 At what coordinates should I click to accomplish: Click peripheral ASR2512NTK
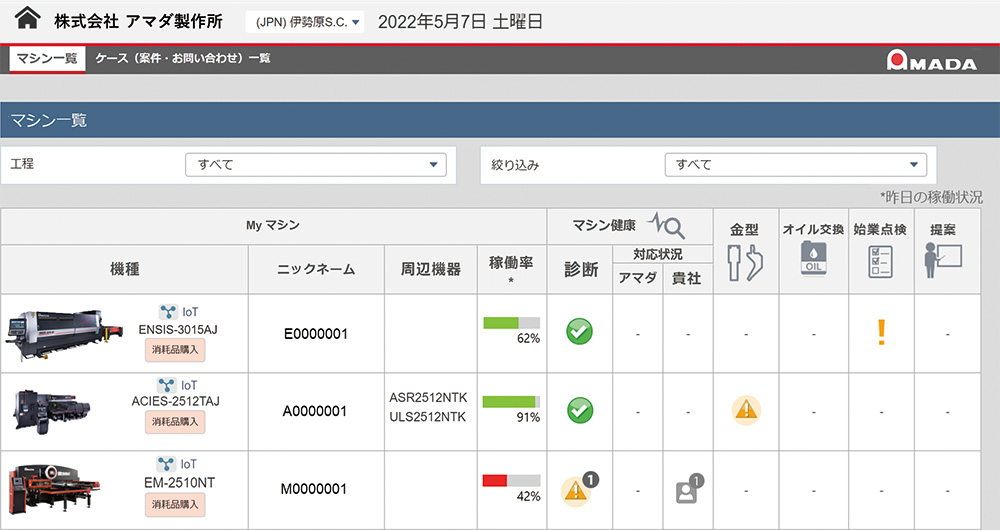coord(429,397)
